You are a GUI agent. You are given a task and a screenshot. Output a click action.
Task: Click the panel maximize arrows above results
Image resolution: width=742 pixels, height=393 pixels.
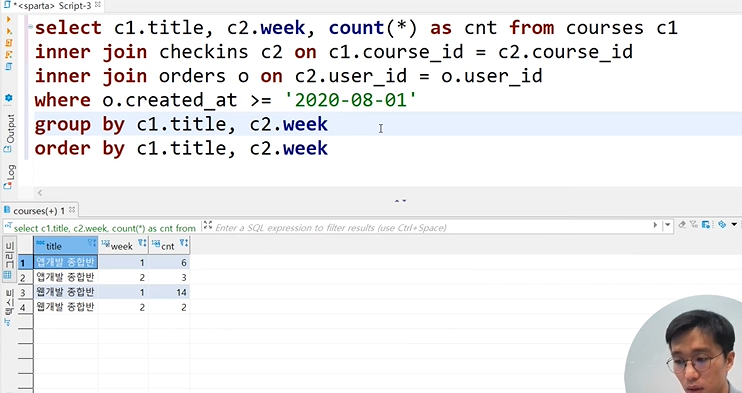point(400,201)
